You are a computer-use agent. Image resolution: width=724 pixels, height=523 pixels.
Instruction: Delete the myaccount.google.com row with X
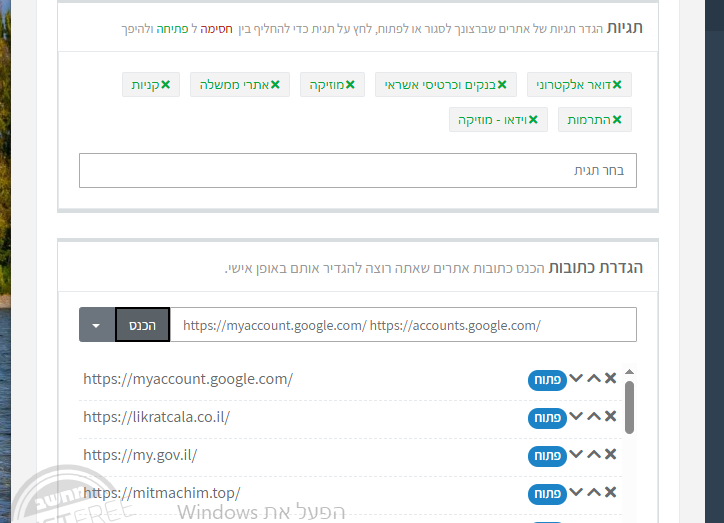click(x=610, y=379)
